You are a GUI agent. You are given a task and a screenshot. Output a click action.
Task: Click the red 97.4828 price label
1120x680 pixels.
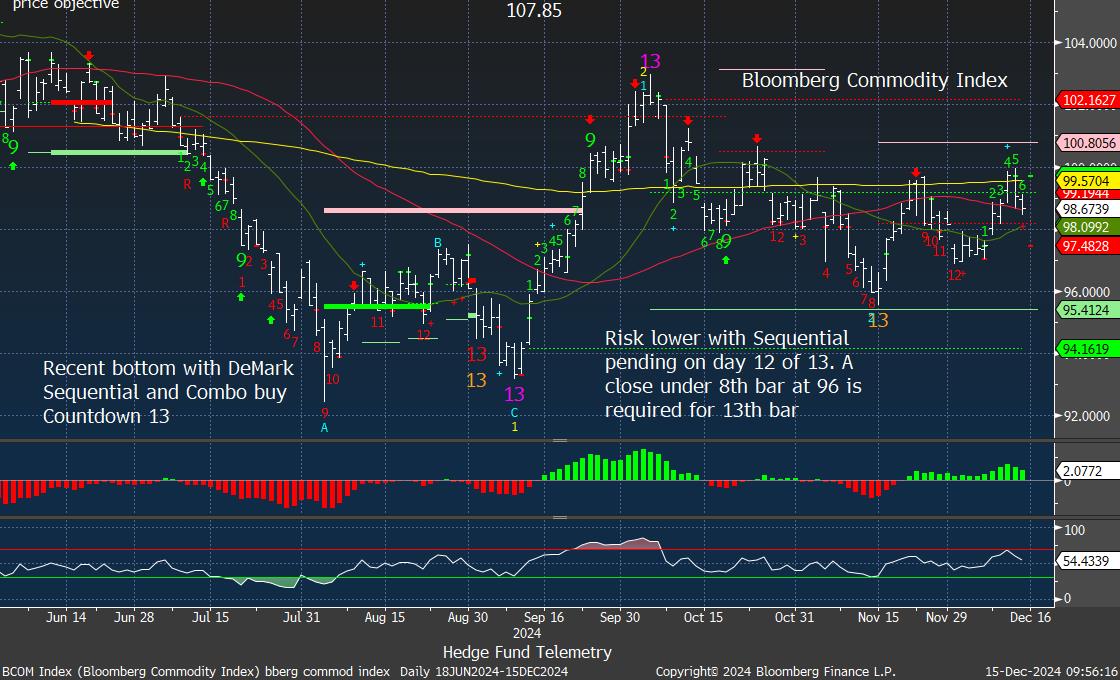pyautogui.click(x=1089, y=246)
